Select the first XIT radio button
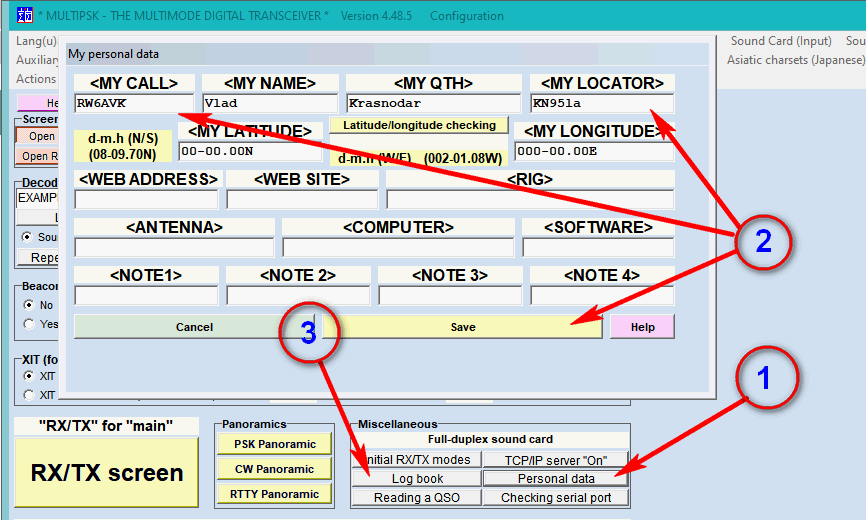Screen dimensions: 866x520 point(29,376)
